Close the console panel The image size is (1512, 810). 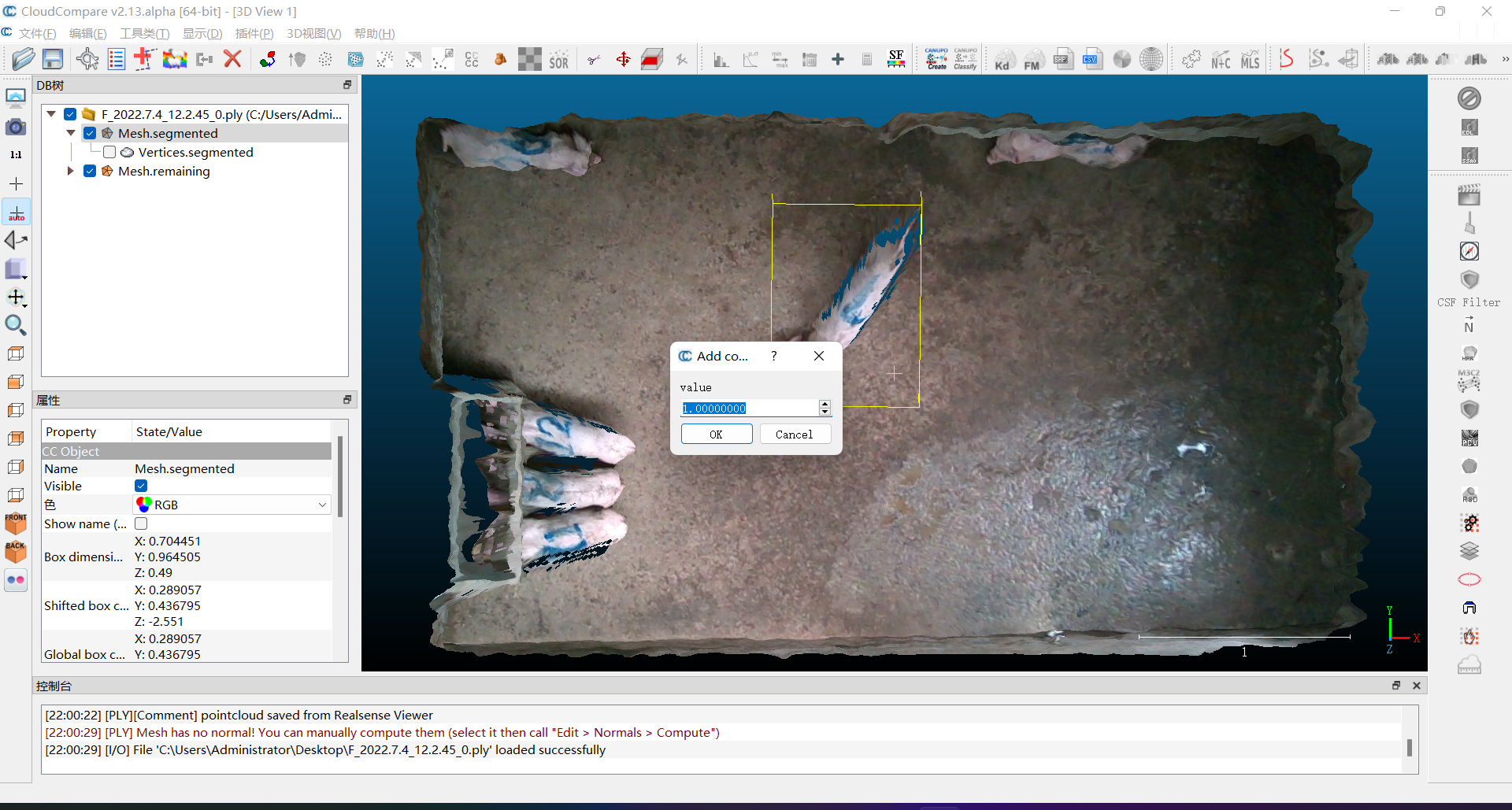click(x=1416, y=686)
